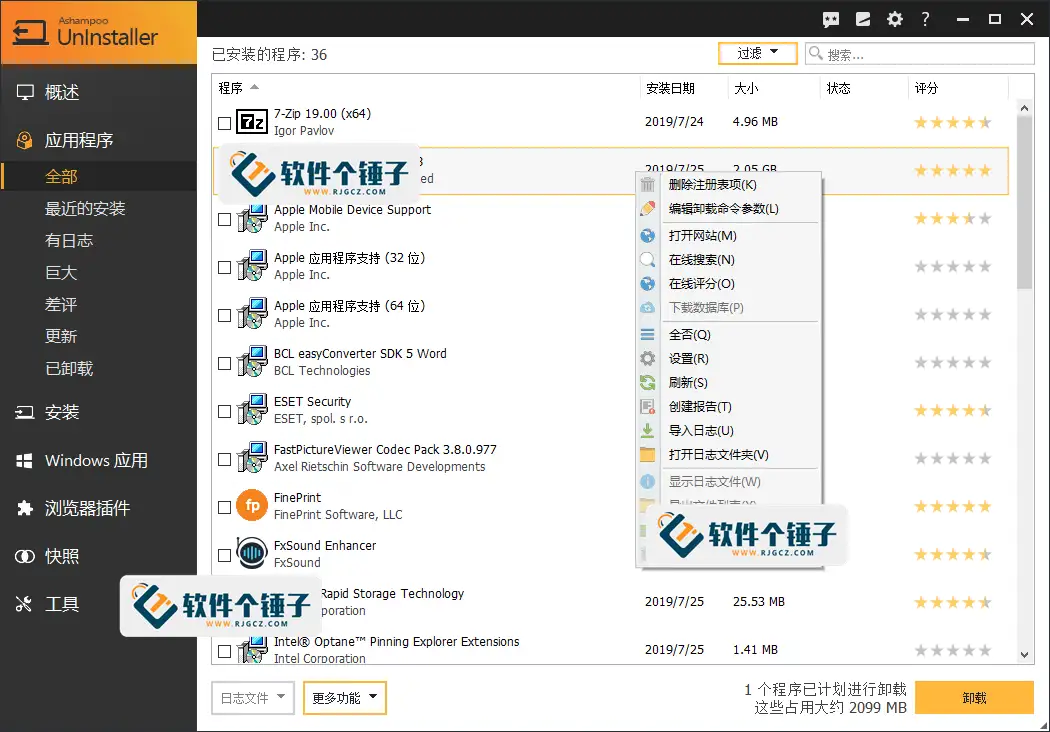Tick the 7-Zip 19.00 checkbox

pyautogui.click(x=224, y=123)
